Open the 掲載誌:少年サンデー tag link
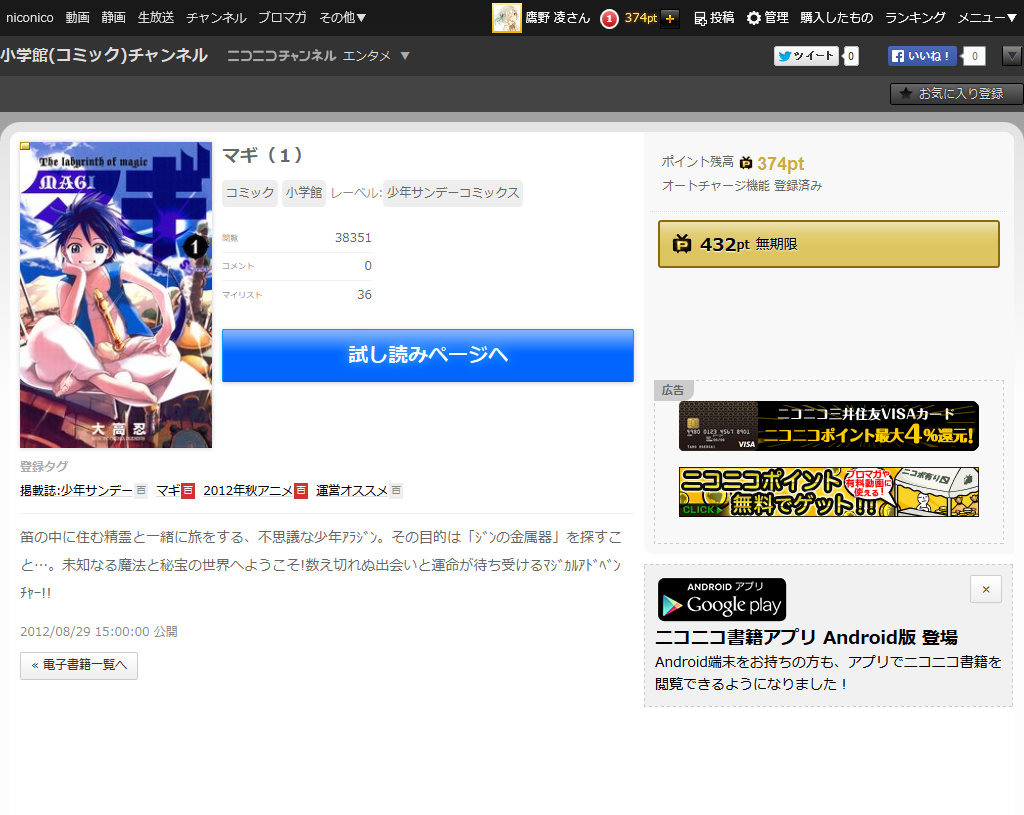This screenshot has width=1024, height=815. tap(76, 490)
